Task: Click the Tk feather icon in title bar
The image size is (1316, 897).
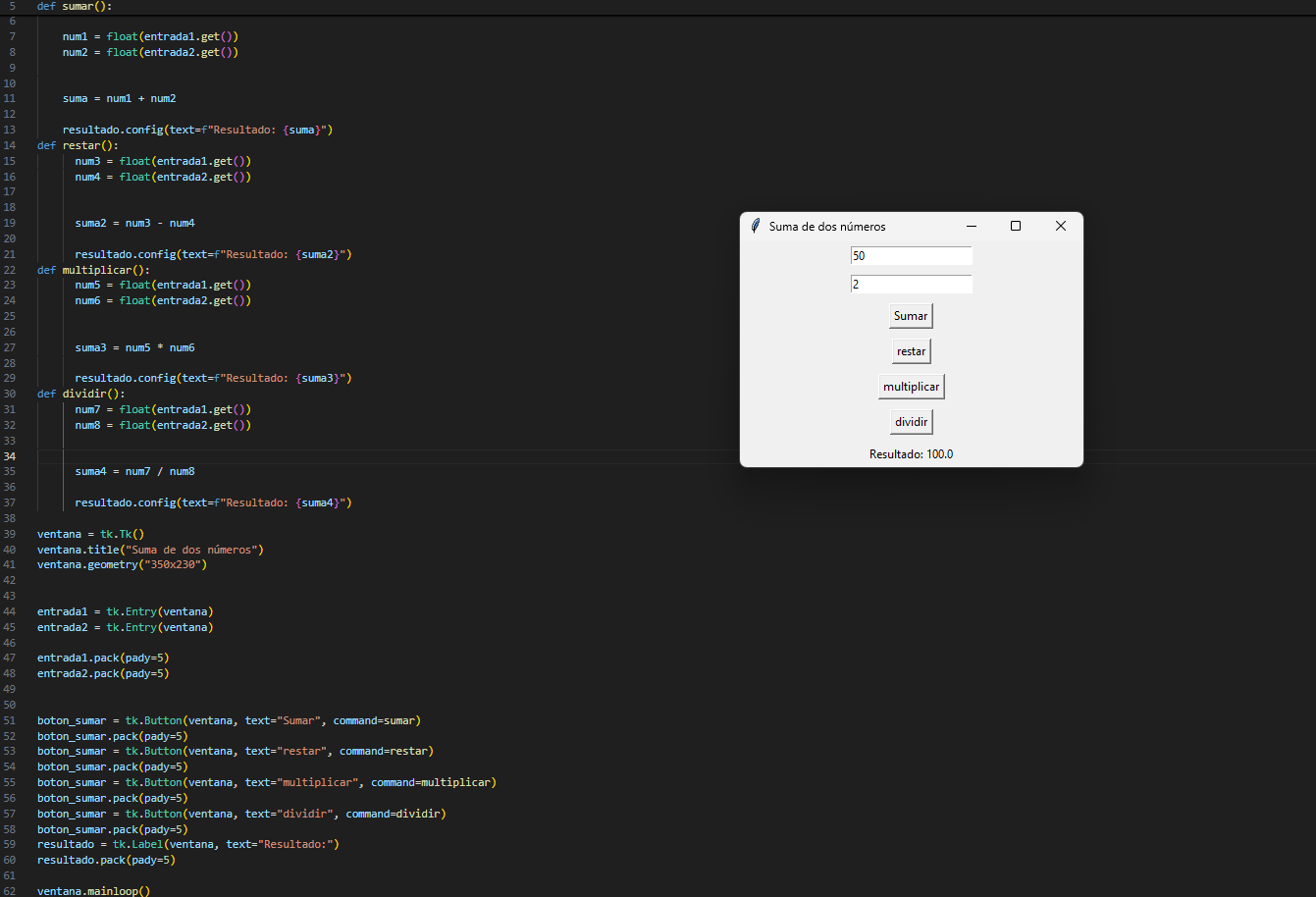Action: (x=756, y=226)
